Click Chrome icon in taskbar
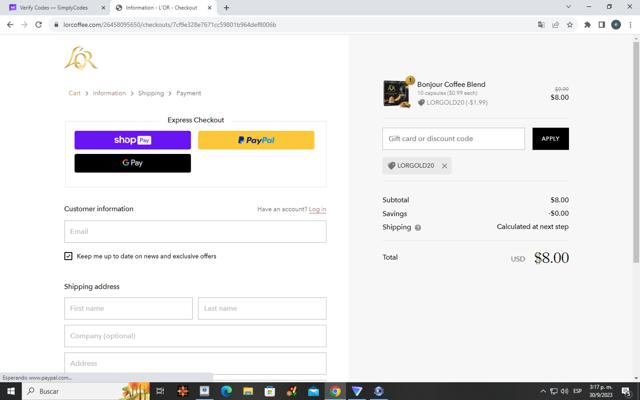The width and height of the screenshot is (640, 400). tap(335, 391)
